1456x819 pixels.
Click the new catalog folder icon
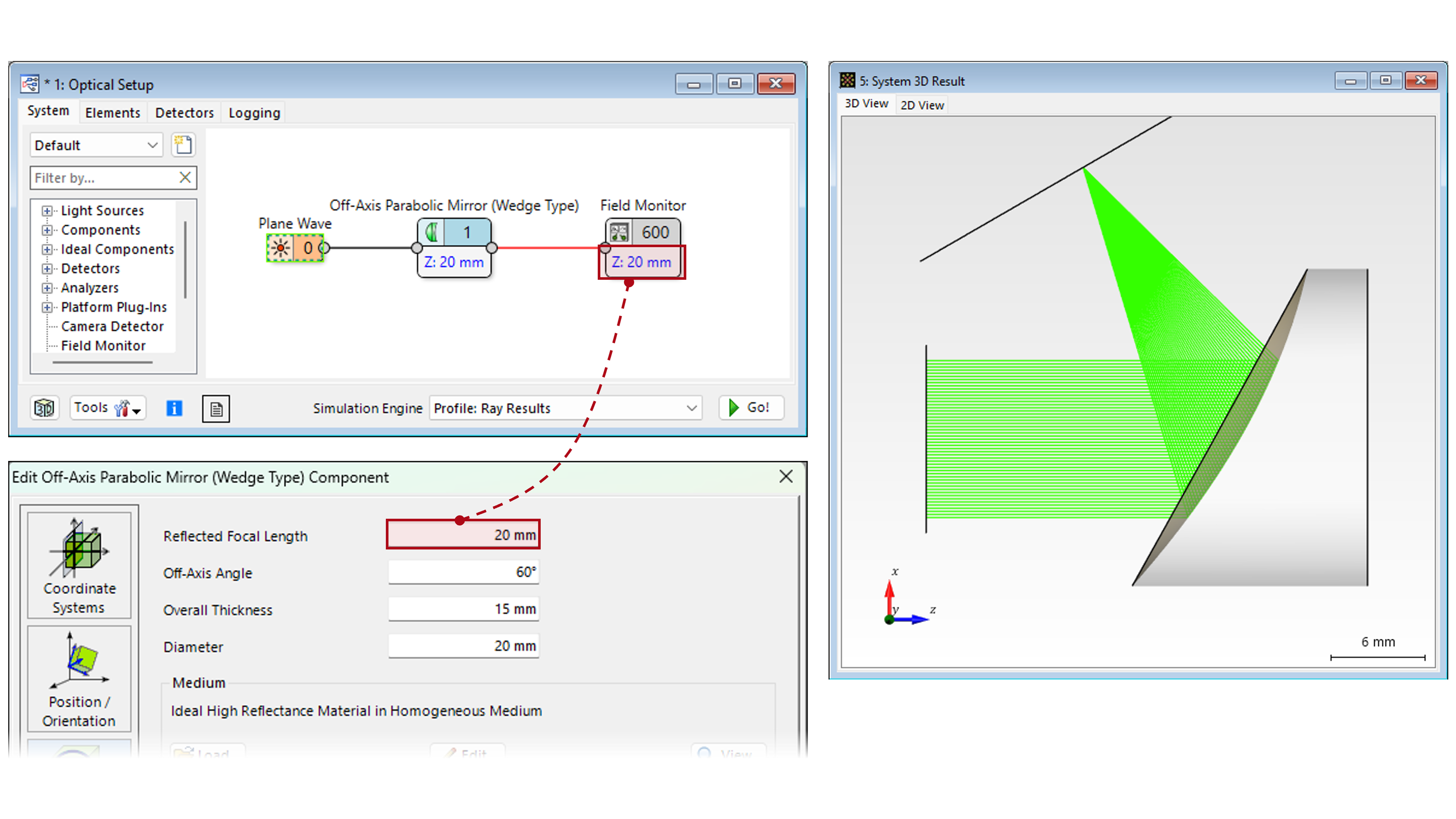coord(183,145)
